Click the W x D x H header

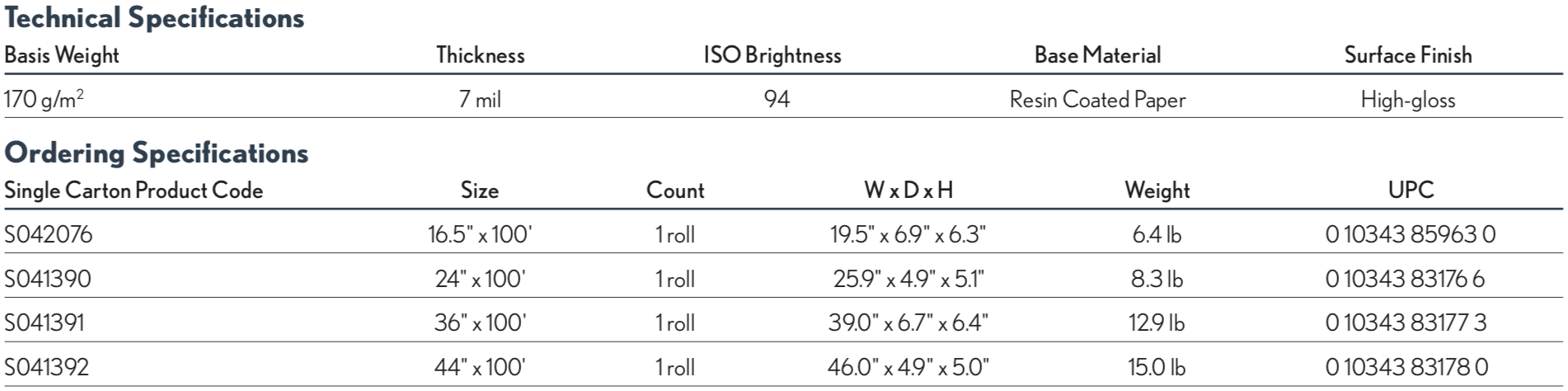(x=908, y=191)
